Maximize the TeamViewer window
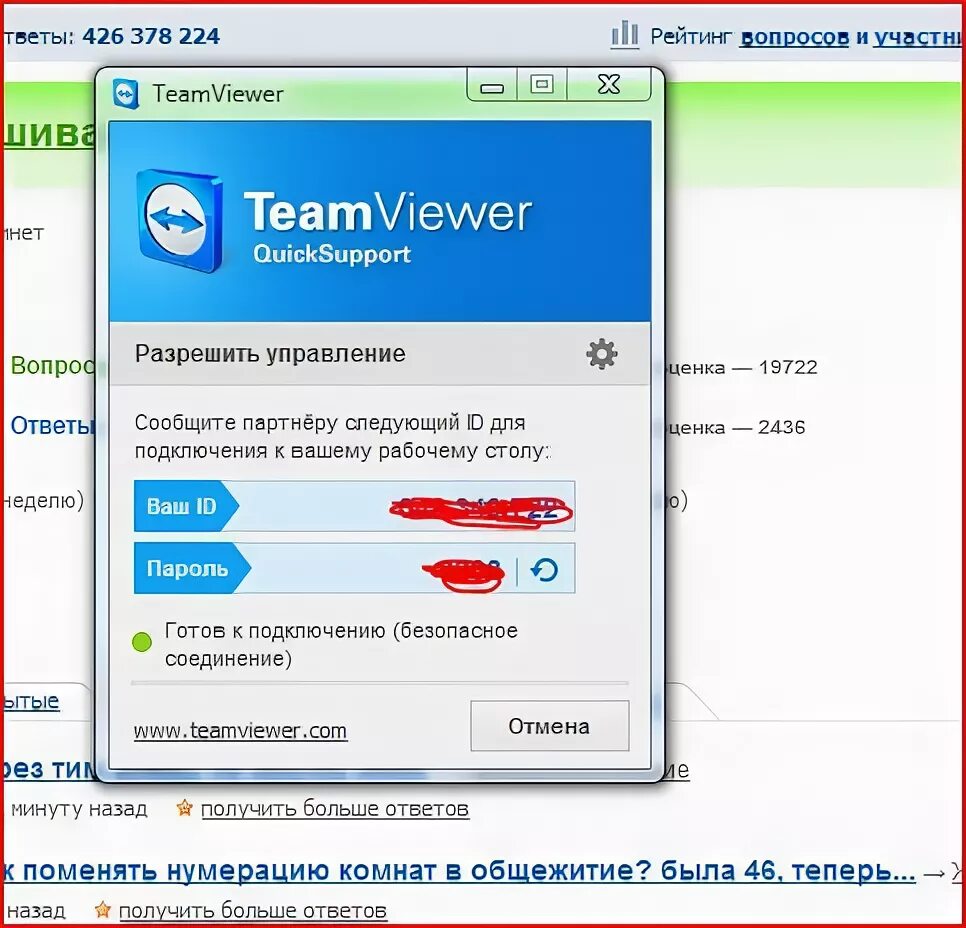This screenshot has width=966, height=928. (x=542, y=84)
